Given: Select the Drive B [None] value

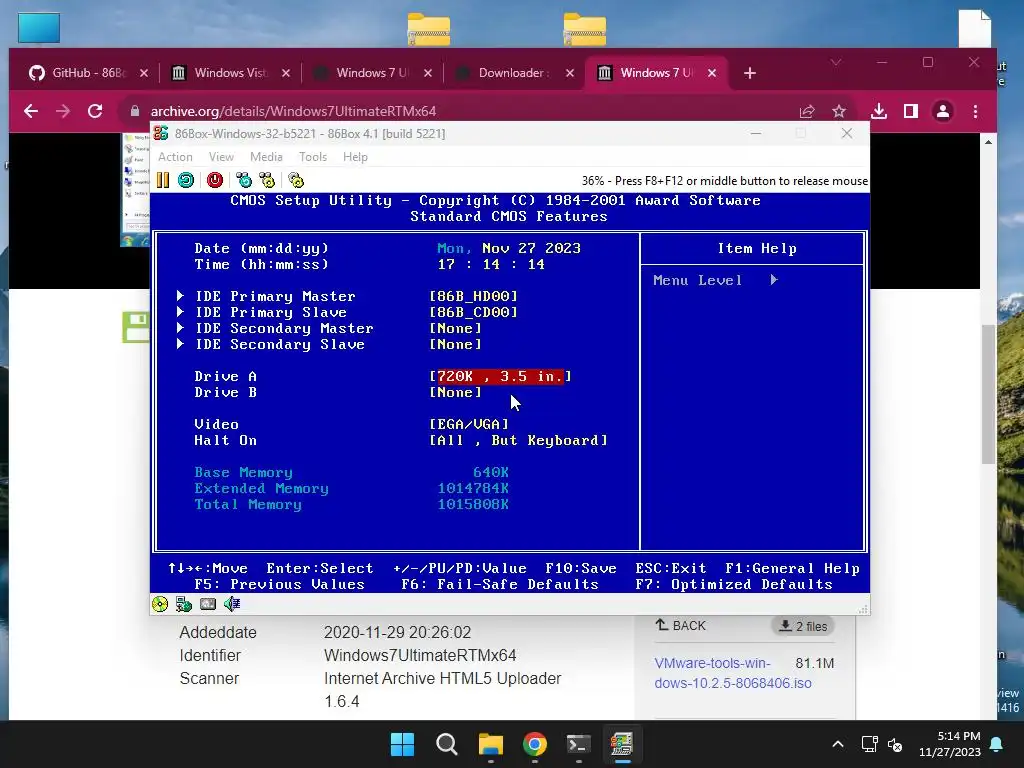Looking at the screenshot, I should coord(455,392).
